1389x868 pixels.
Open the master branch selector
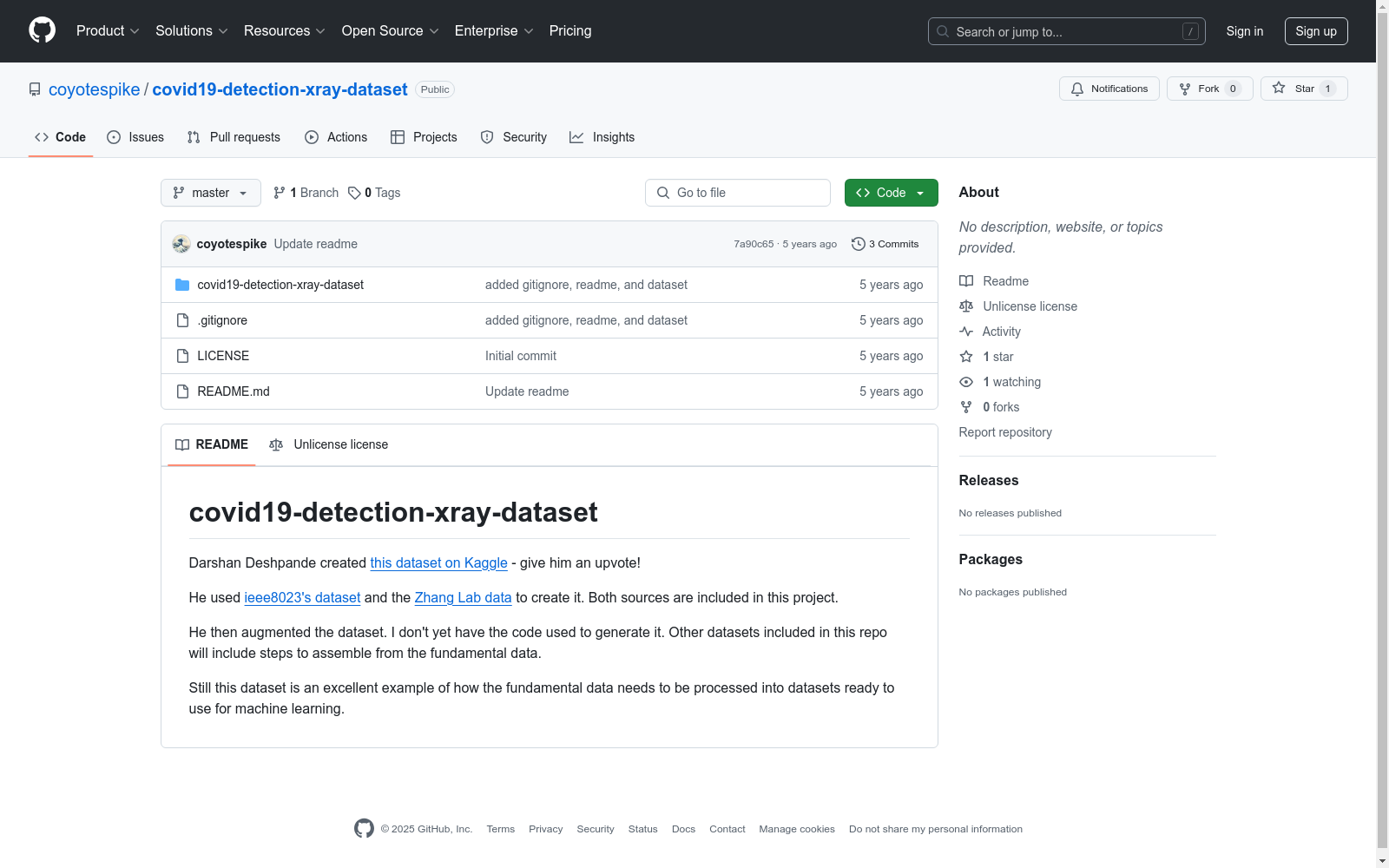tap(211, 193)
